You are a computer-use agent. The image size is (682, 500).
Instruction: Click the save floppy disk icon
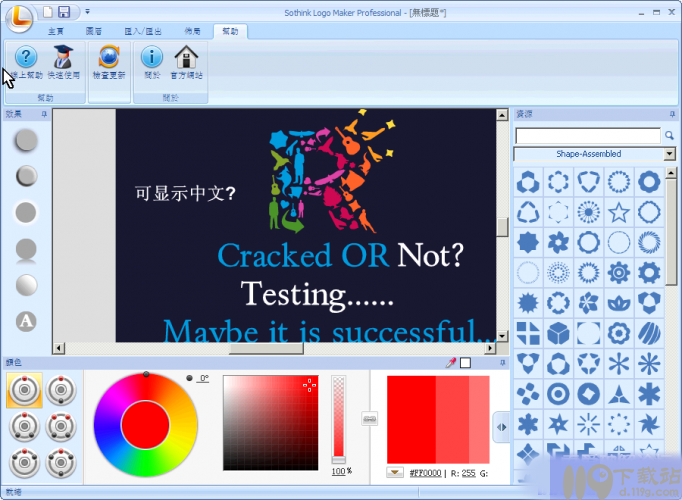(64, 12)
